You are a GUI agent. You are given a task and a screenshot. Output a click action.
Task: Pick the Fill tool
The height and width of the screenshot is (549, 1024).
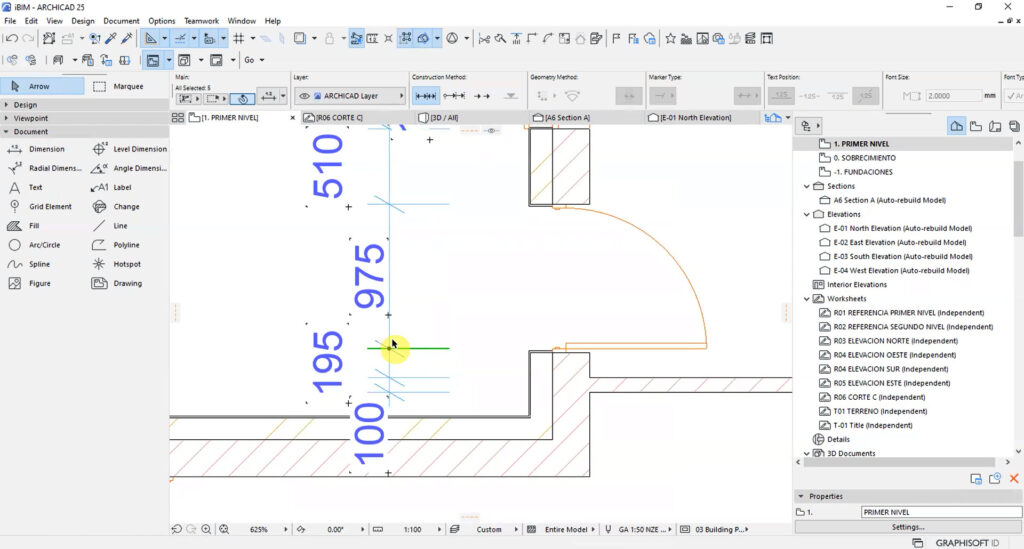[x=24, y=226]
